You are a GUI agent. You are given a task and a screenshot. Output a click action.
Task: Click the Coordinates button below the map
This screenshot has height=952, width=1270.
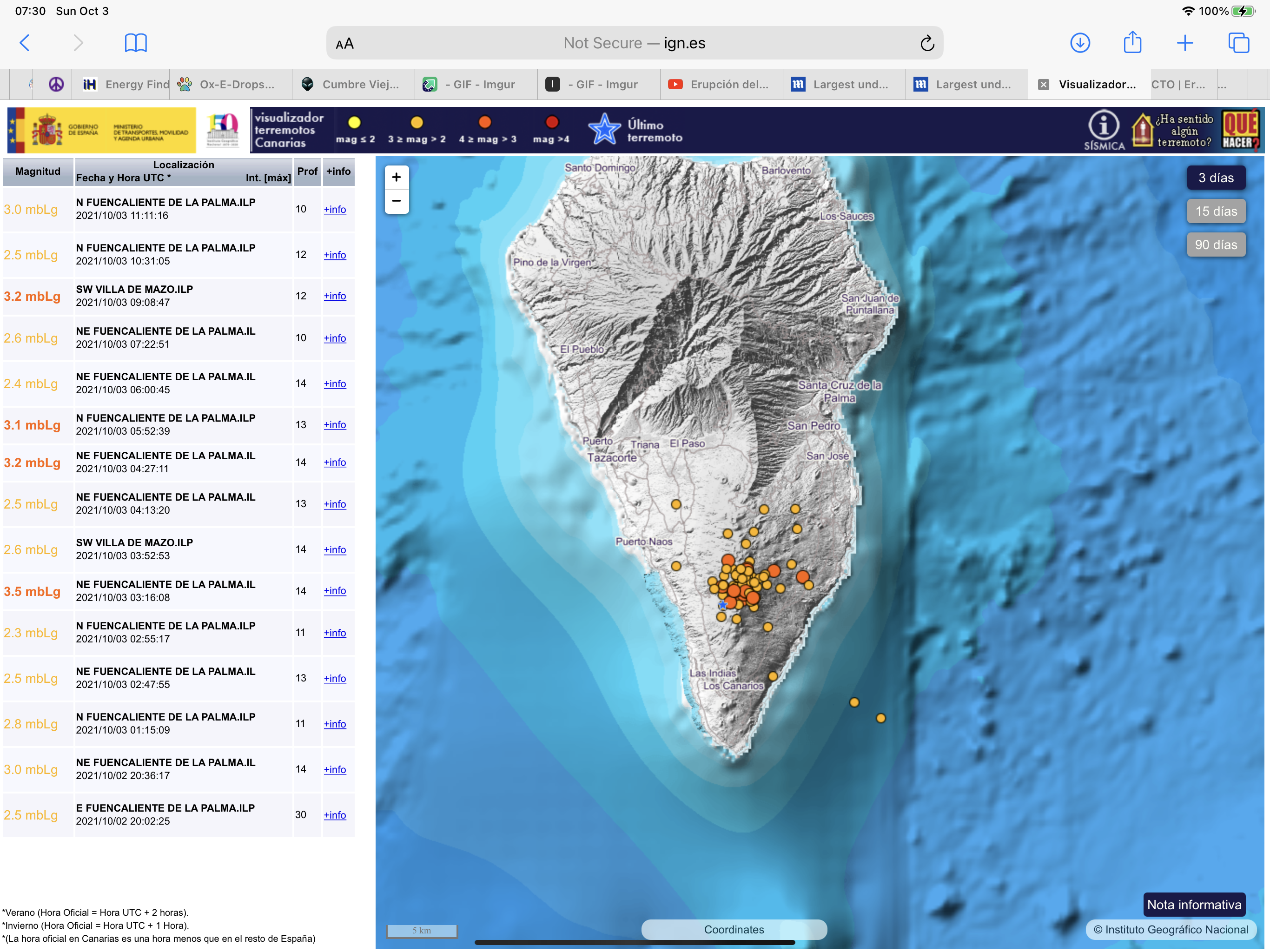click(734, 930)
